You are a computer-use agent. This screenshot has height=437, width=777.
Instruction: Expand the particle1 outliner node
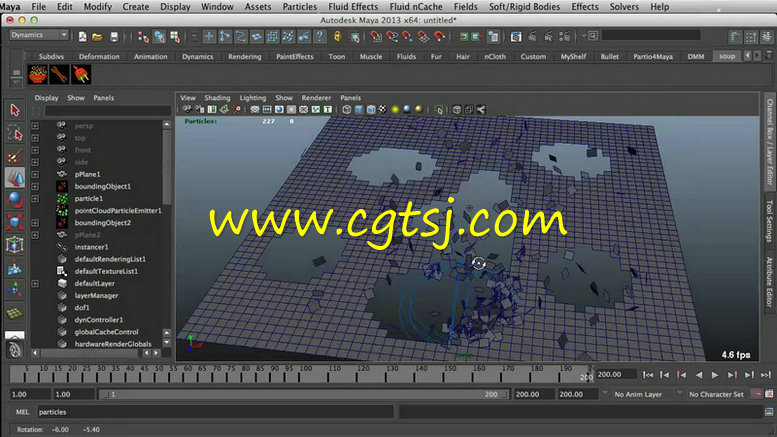click(35, 199)
